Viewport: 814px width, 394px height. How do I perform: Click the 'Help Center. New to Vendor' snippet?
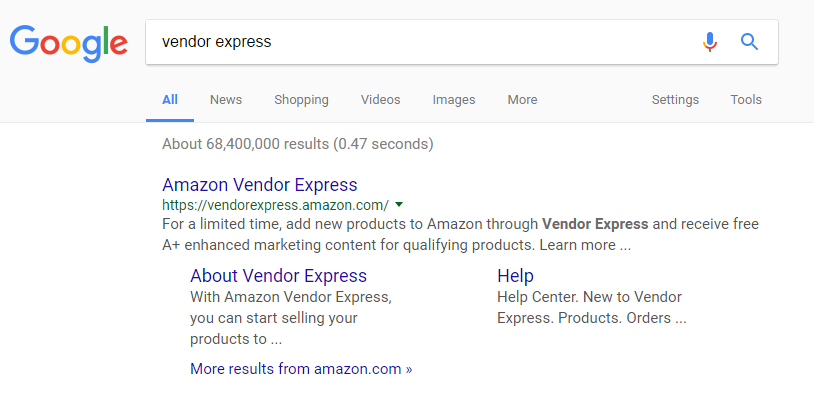[589, 297]
